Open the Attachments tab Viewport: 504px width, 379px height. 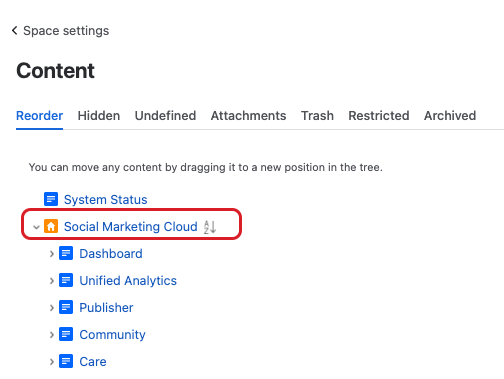tap(248, 116)
